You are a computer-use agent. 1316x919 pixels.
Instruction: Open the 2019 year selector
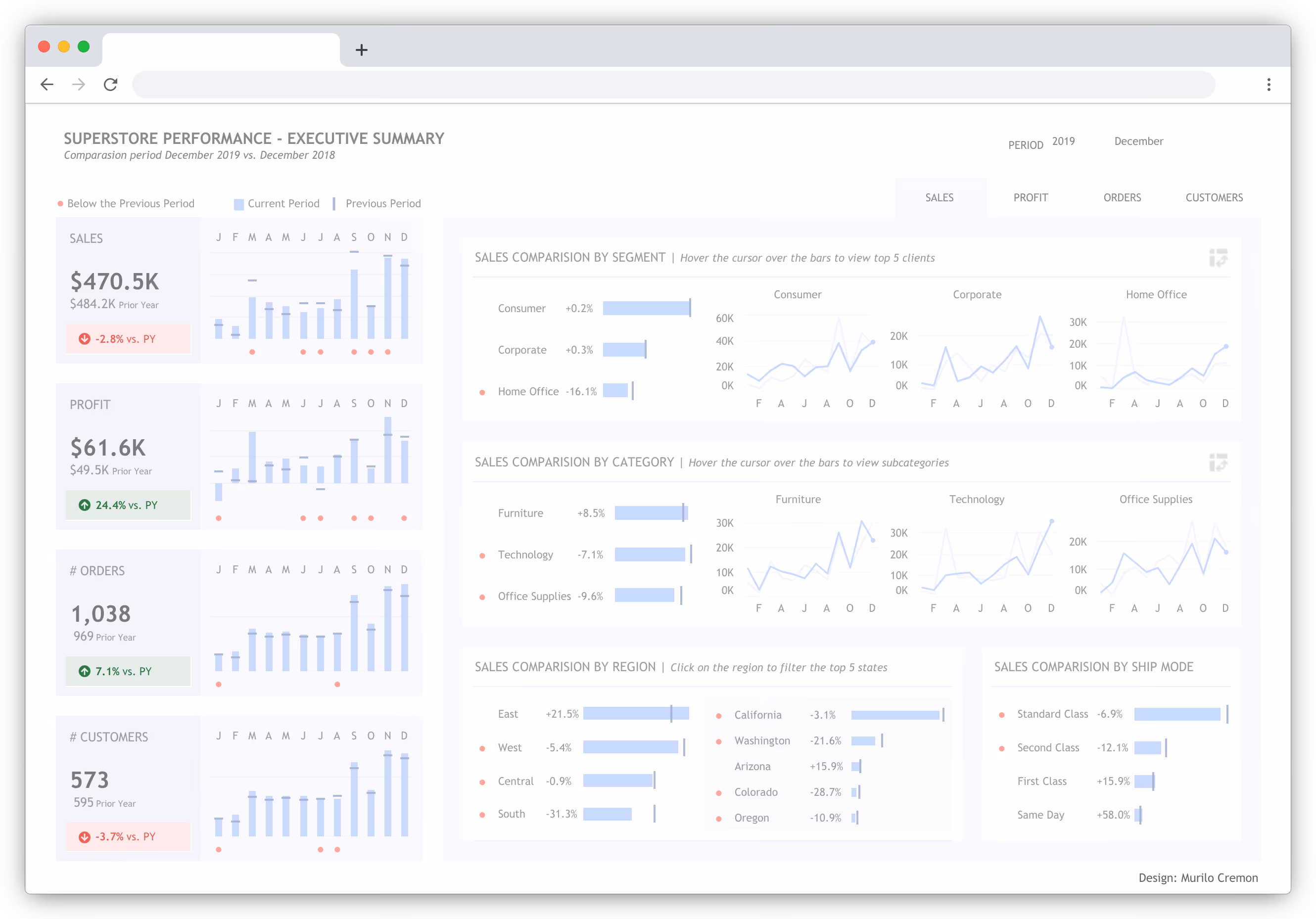[1063, 141]
